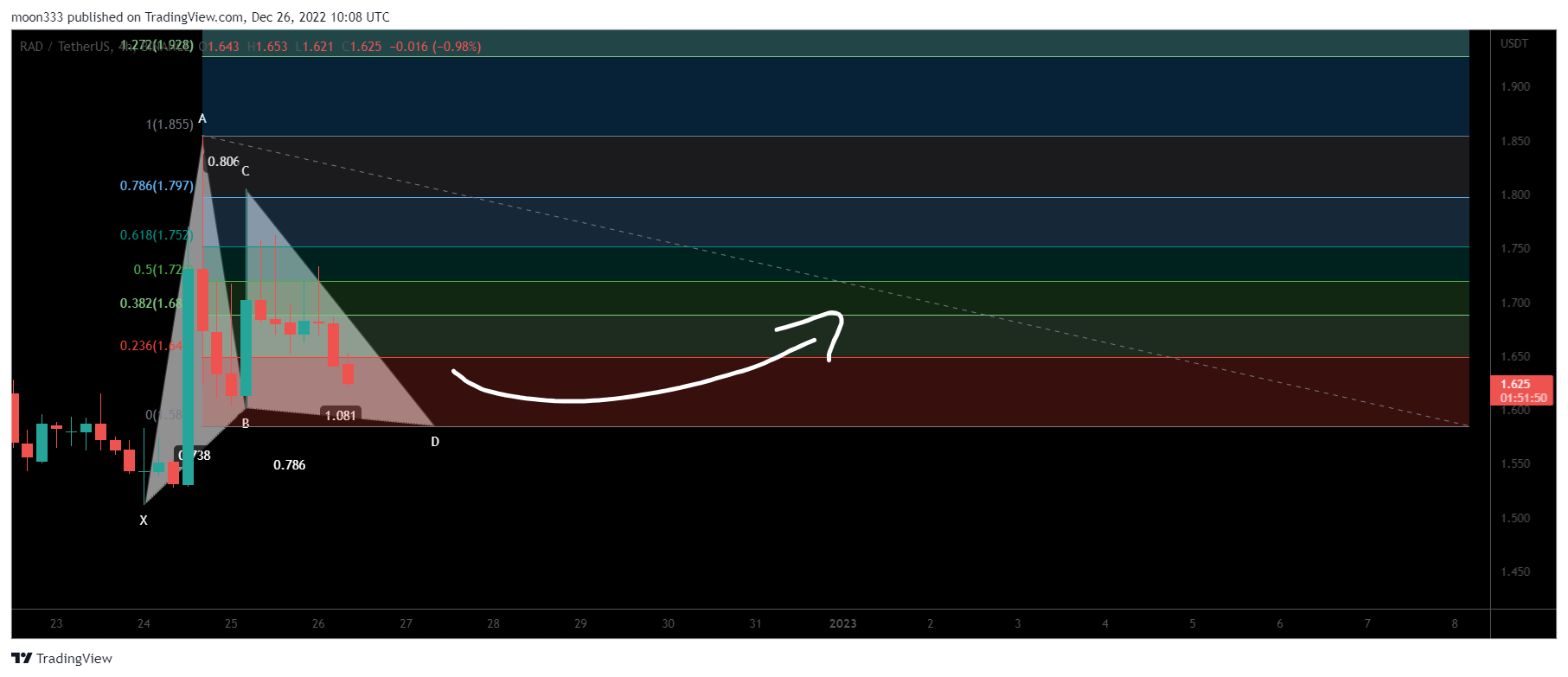Select the low value L1.621

(x=314, y=47)
